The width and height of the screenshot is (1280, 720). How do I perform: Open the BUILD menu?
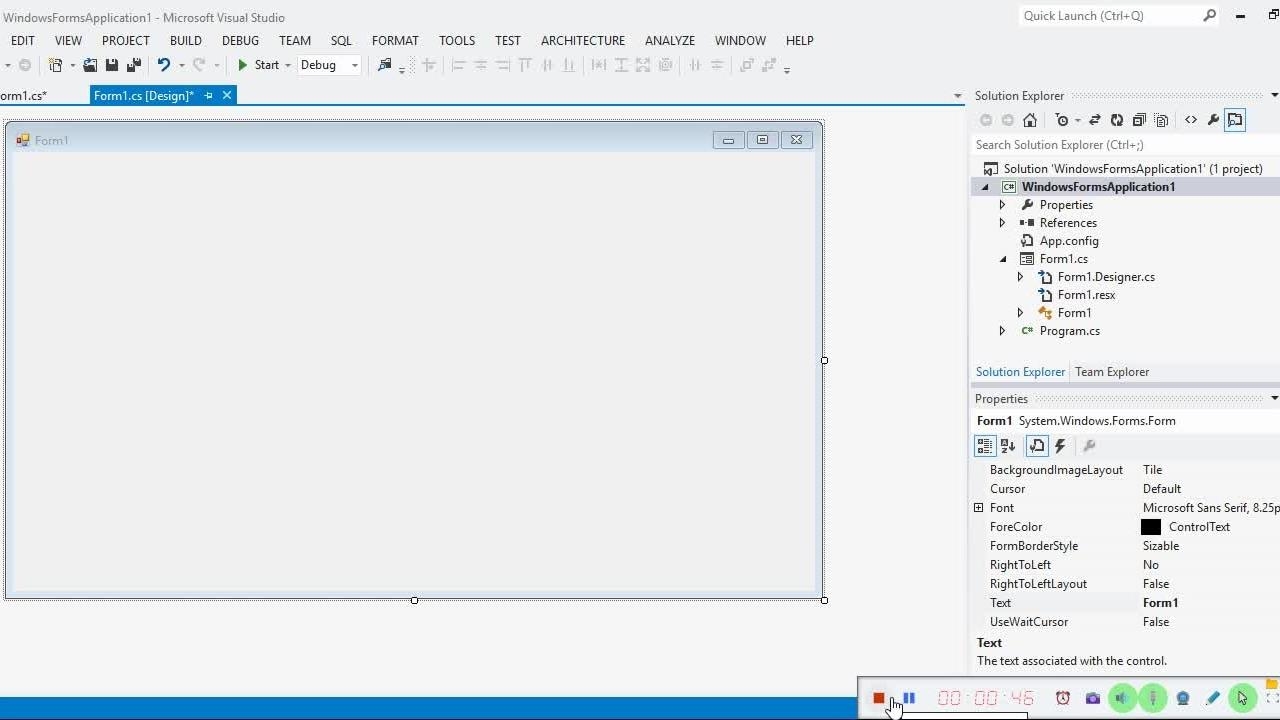point(185,40)
